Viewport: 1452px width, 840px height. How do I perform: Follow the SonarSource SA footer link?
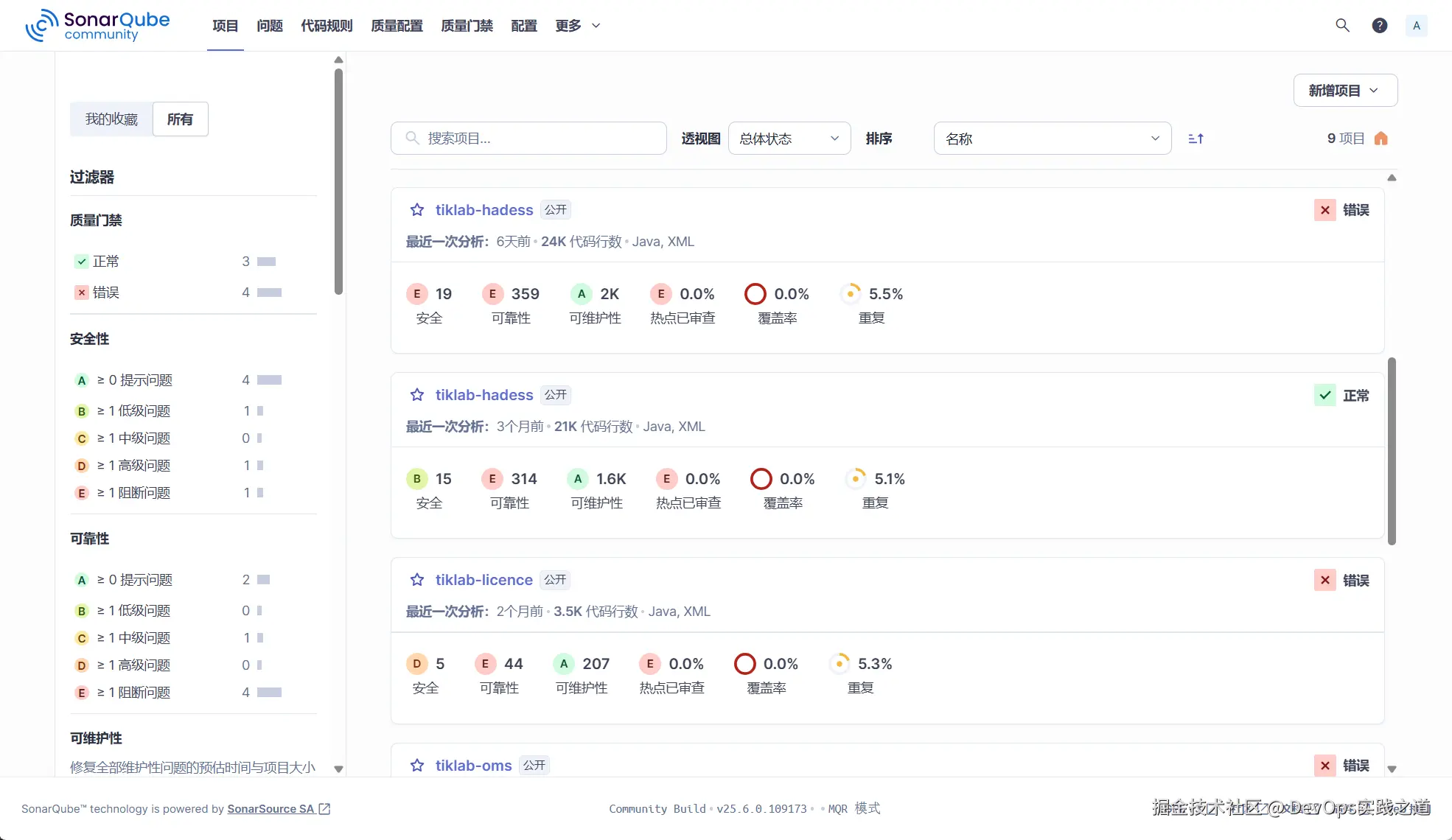click(x=270, y=809)
